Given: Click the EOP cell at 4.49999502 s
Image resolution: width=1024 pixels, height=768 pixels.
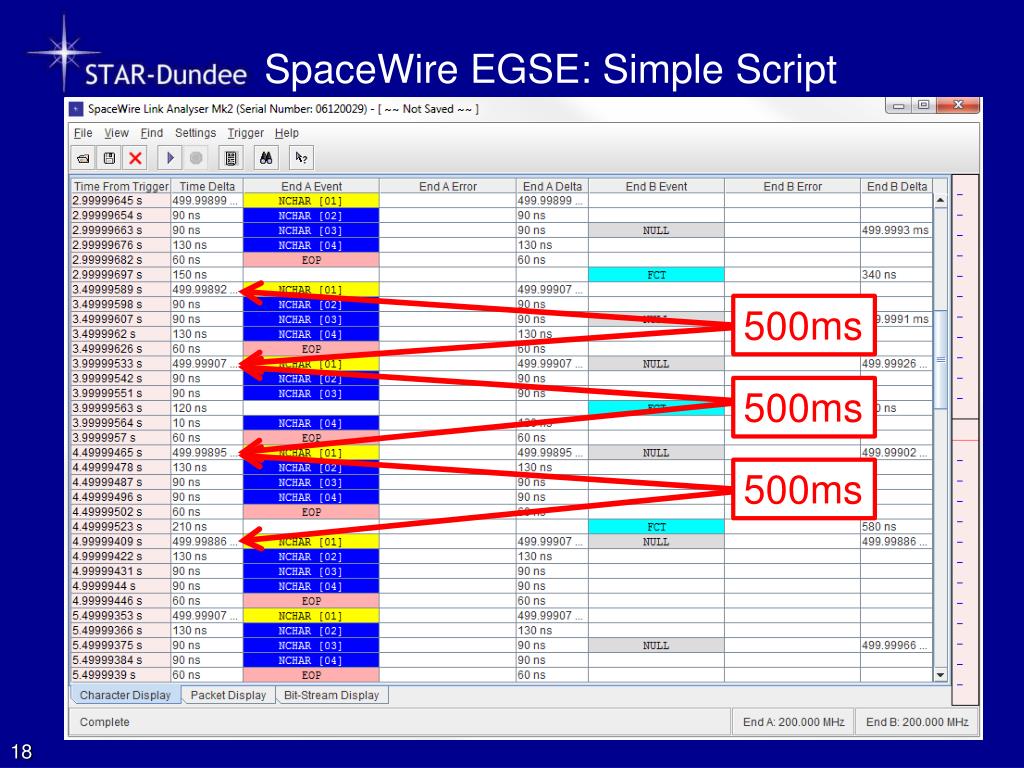Looking at the screenshot, I should [x=311, y=512].
